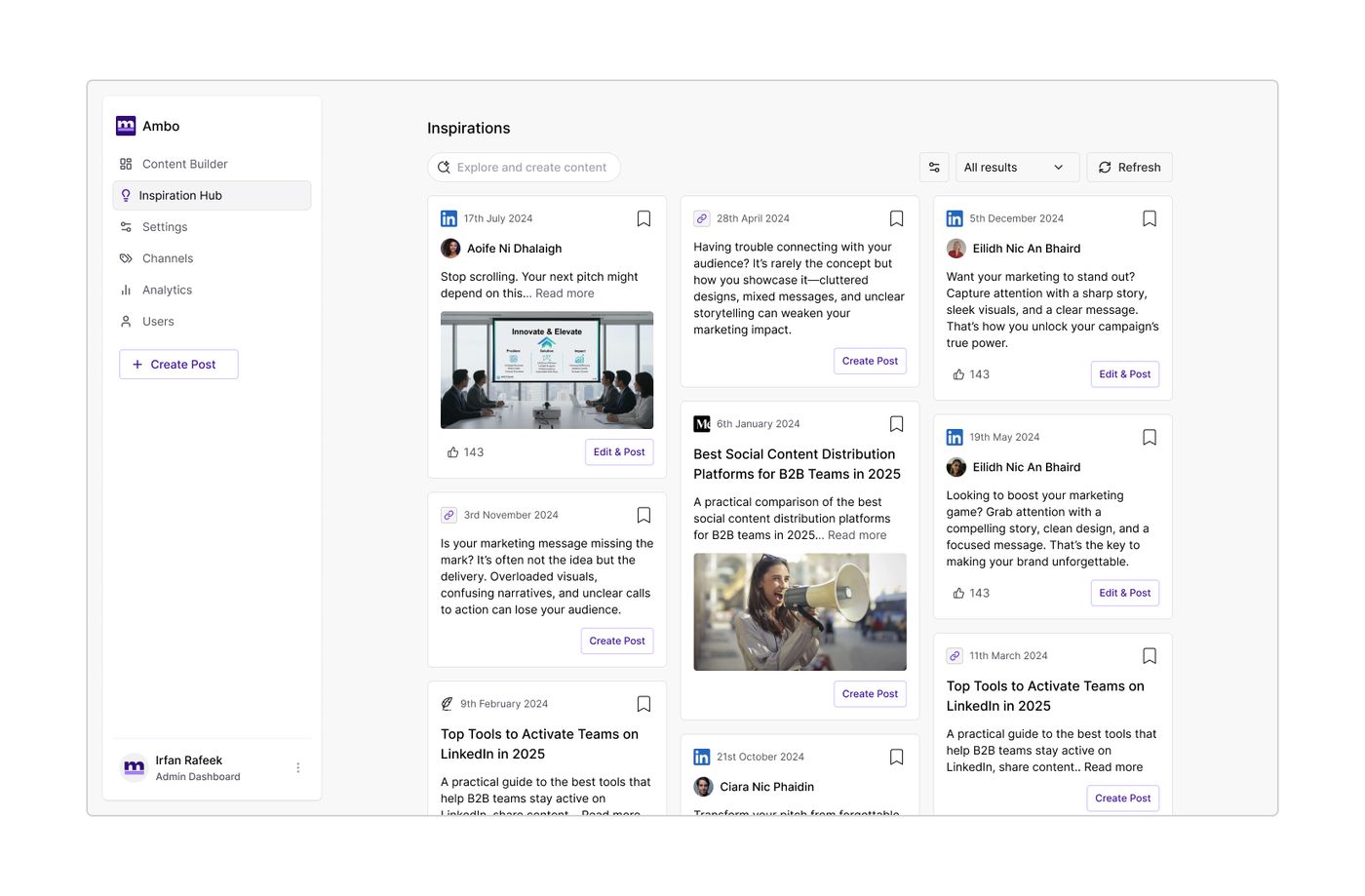
Task: Click Eilidh's avatar on the 19th May post
Action: click(x=956, y=467)
